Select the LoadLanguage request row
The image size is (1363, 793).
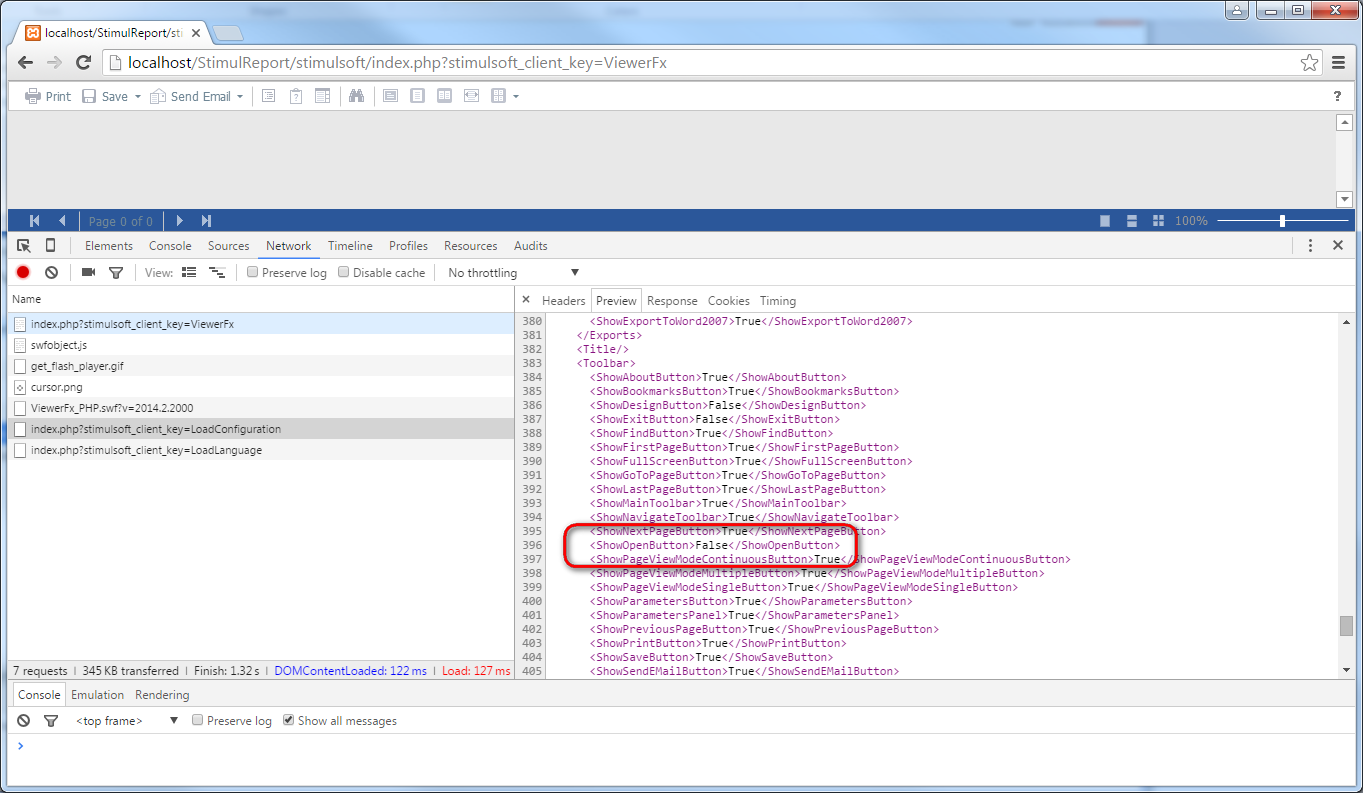coord(260,450)
